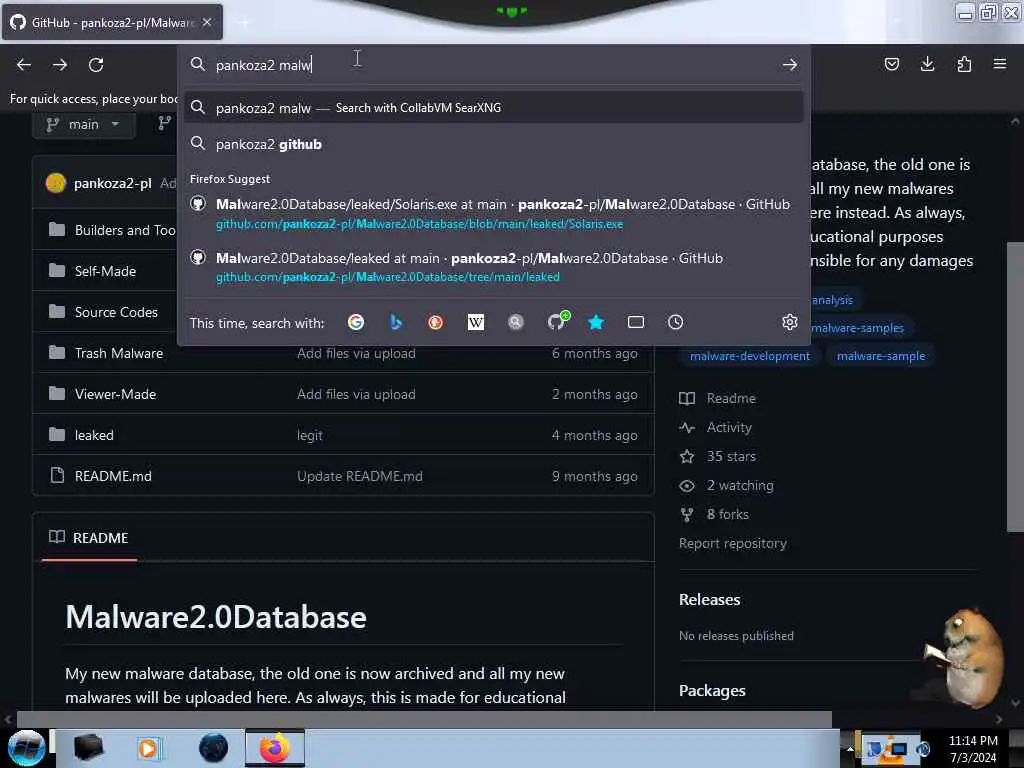Open the Packages heading link
This screenshot has width=1024, height=768.
pyautogui.click(x=712, y=690)
